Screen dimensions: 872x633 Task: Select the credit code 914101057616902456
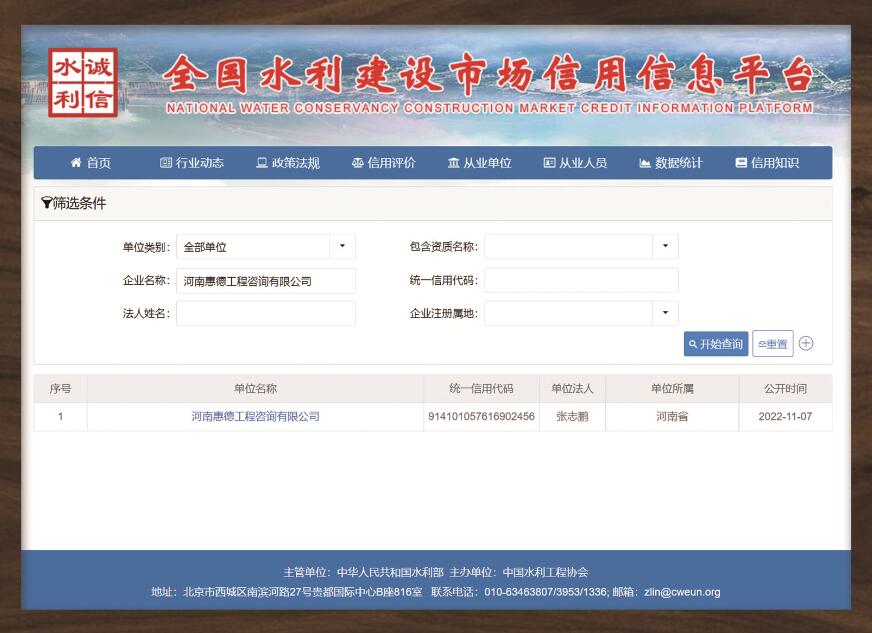click(x=481, y=416)
